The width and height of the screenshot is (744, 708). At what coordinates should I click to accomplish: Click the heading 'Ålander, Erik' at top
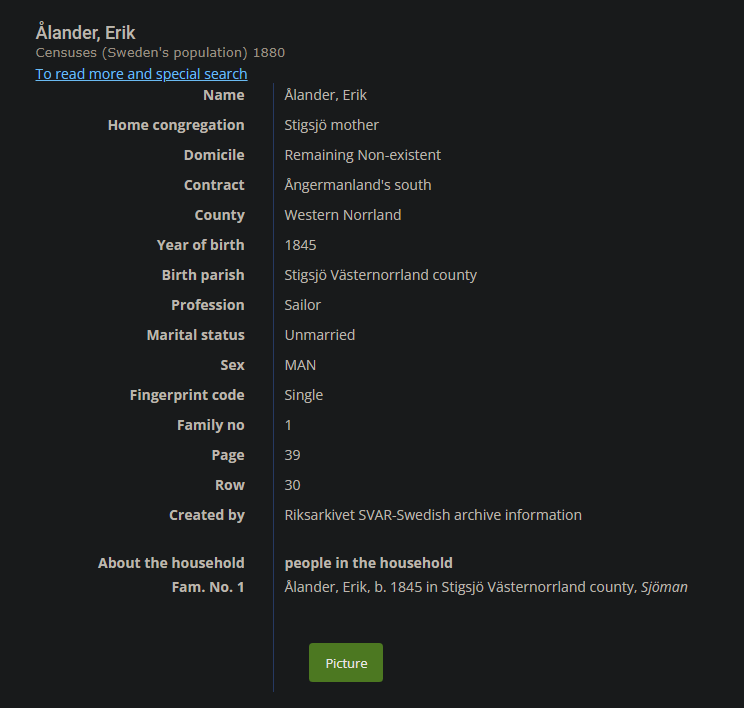pos(86,33)
